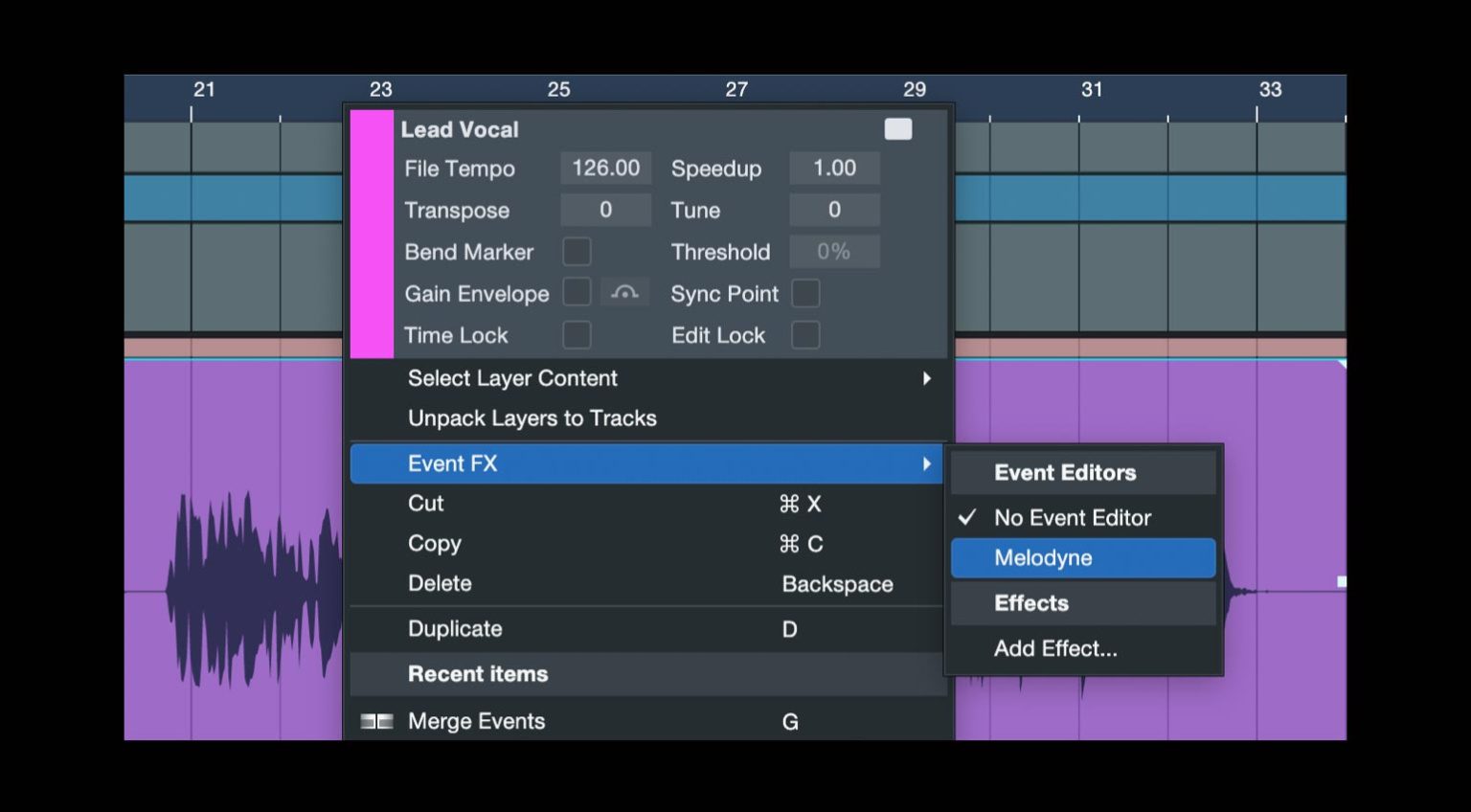The height and width of the screenshot is (812, 1471).
Task: Click the gain envelope curve icon
Action: tap(624, 292)
